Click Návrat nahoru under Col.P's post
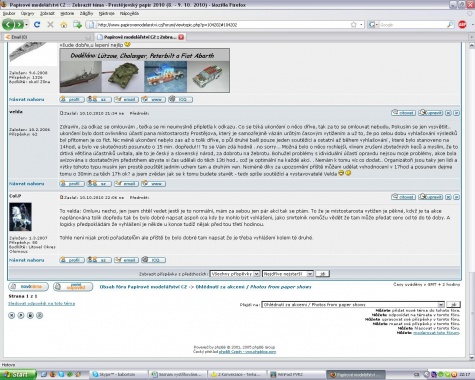 [27, 260]
